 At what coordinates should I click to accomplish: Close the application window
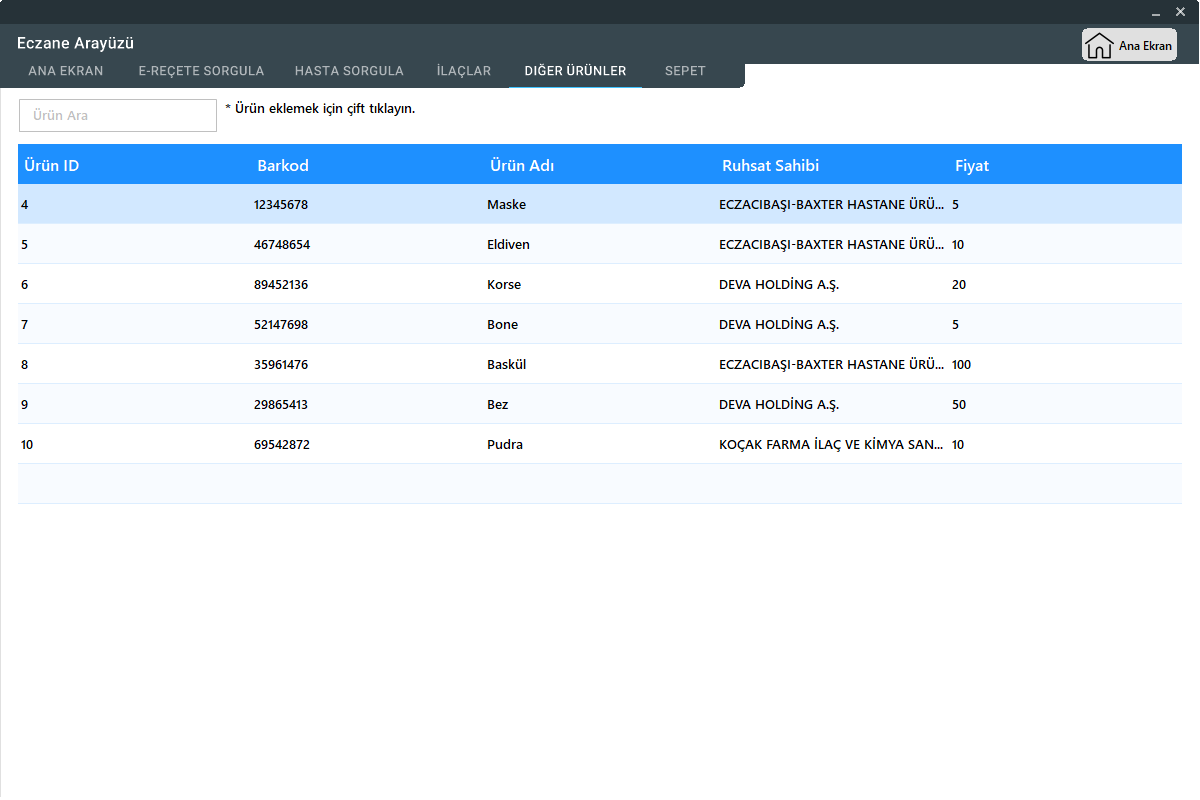pos(1180,12)
